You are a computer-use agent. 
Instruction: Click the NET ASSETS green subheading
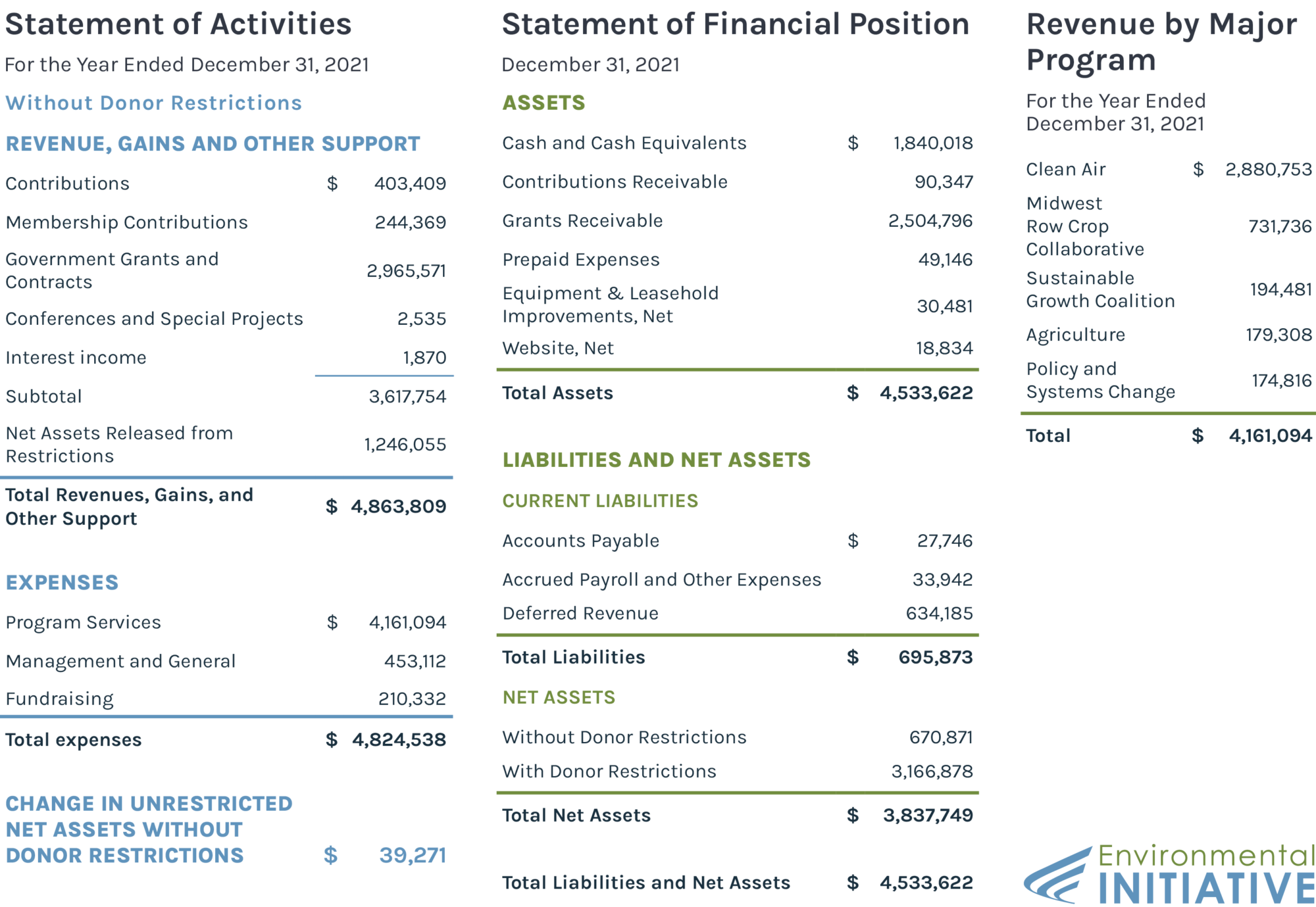point(559,698)
